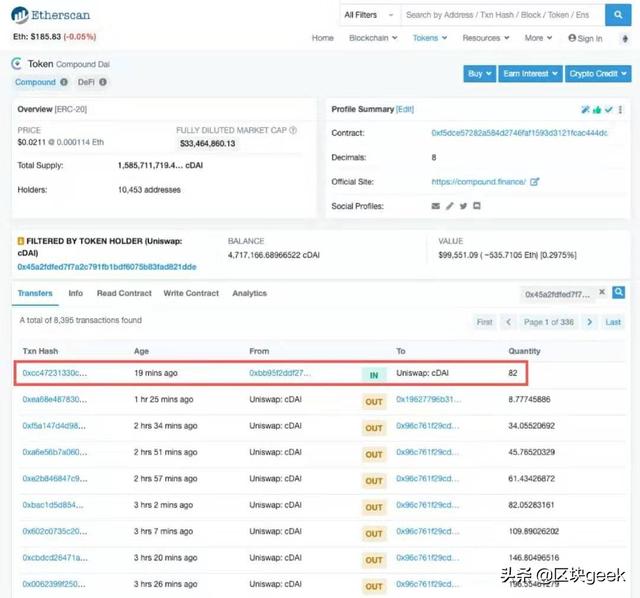Open holder address 0x45a2fdfed7f7a2c791 link
640x598 pixels.
point(107,267)
